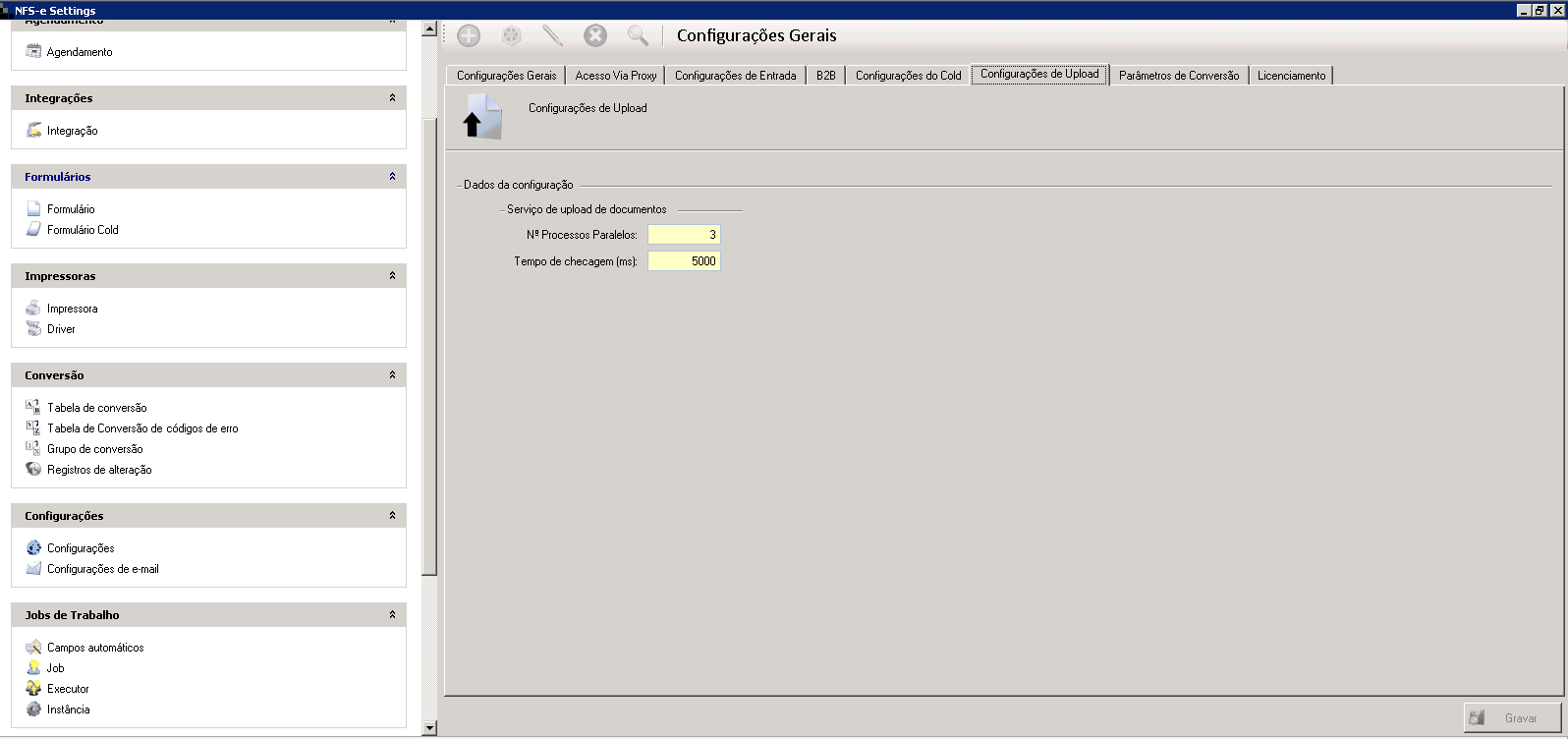Image resolution: width=1568 pixels, height=739 pixels.
Task: Collapse the Jobs de Trabalho group
Action: tap(392, 615)
